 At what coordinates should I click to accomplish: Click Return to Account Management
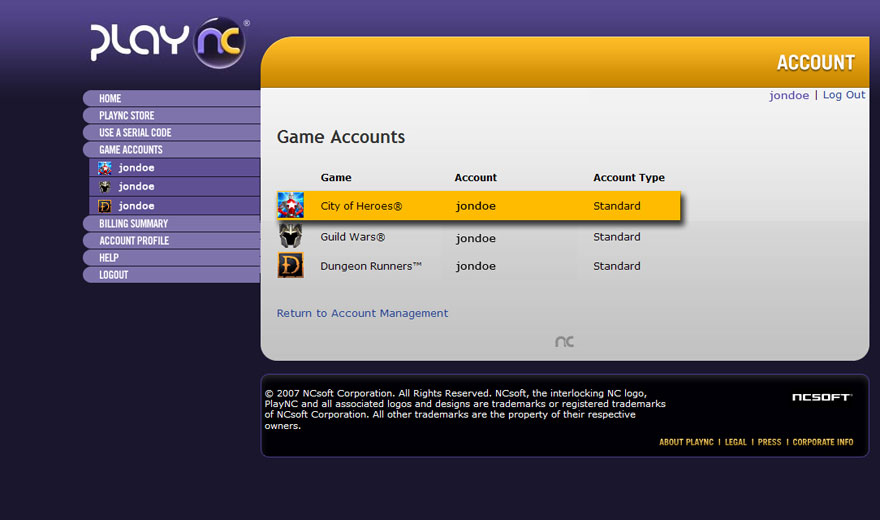coord(363,313)
